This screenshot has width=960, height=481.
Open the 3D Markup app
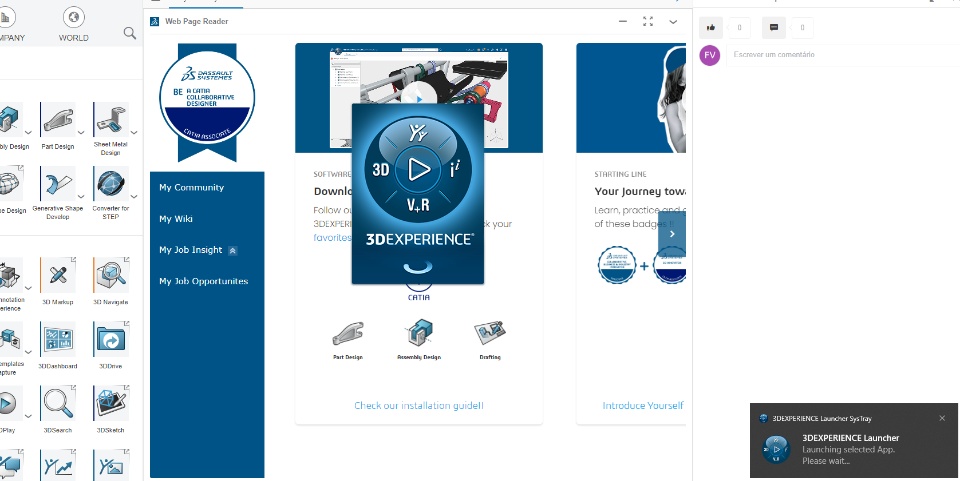(x=58, y=275)
